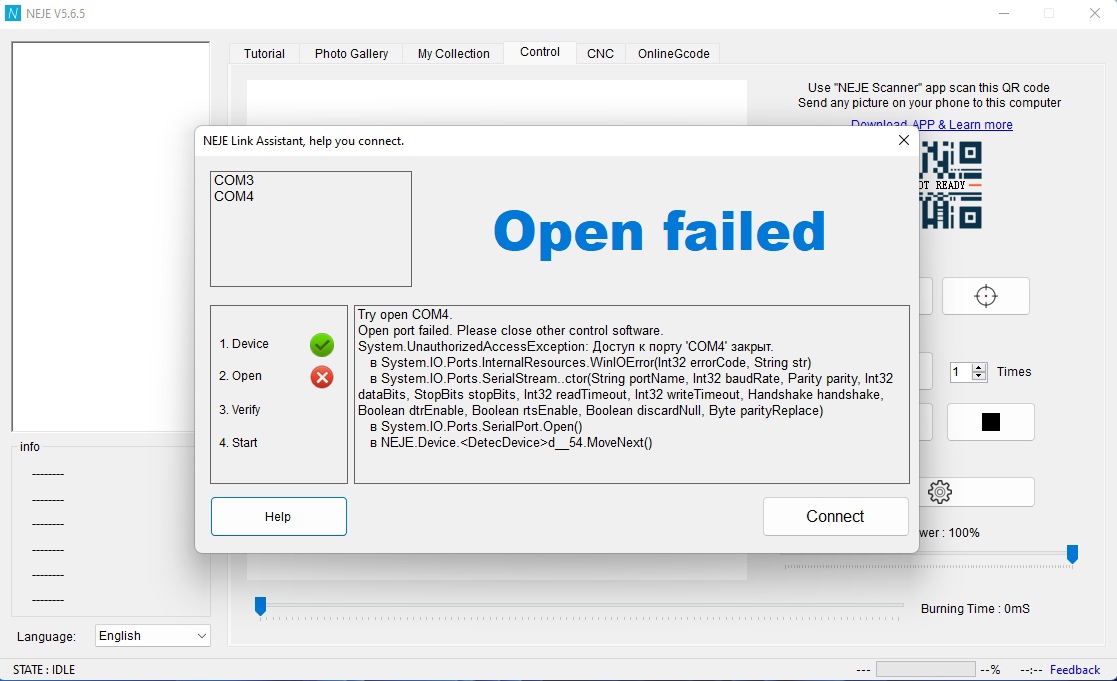Switch to the CNC tab
This screenshot has width=1117, height=681.
tap(601, 53)
